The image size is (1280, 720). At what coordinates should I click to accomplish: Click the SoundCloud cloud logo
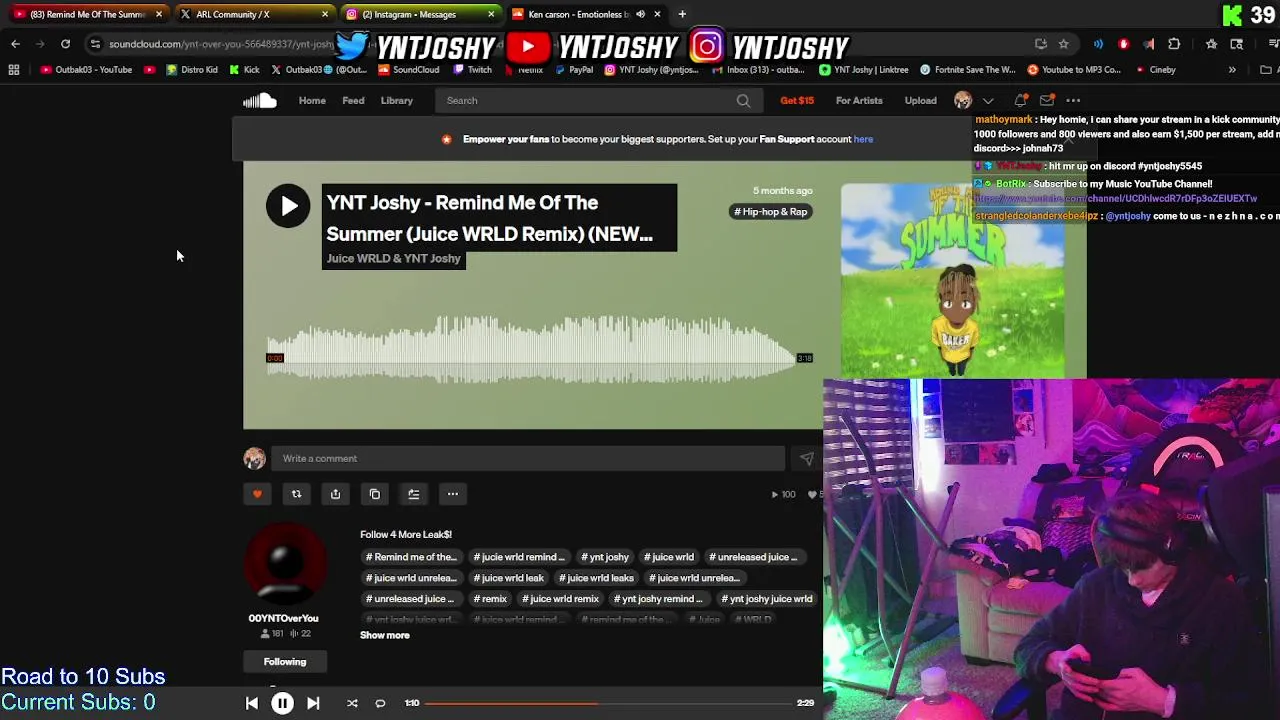click(x=259, y=100)
